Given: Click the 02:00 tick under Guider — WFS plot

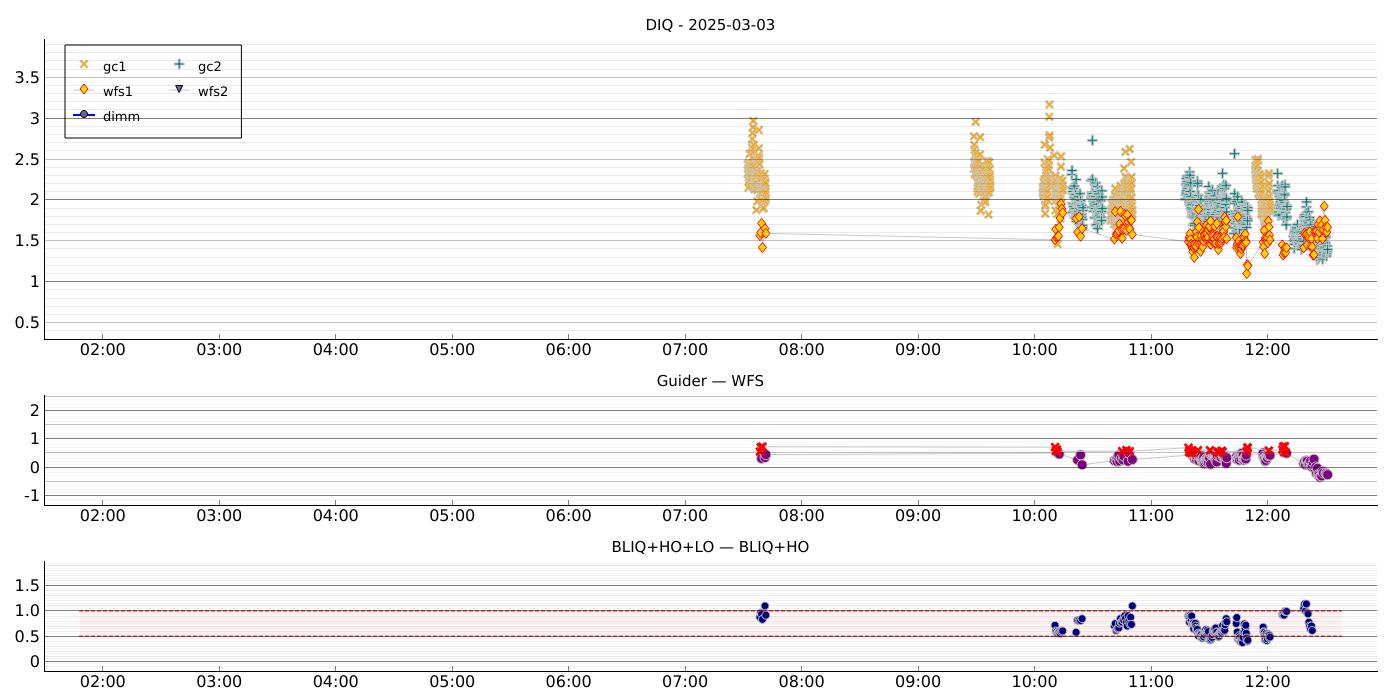Looking at the screenshot, I should click(102, 516).
